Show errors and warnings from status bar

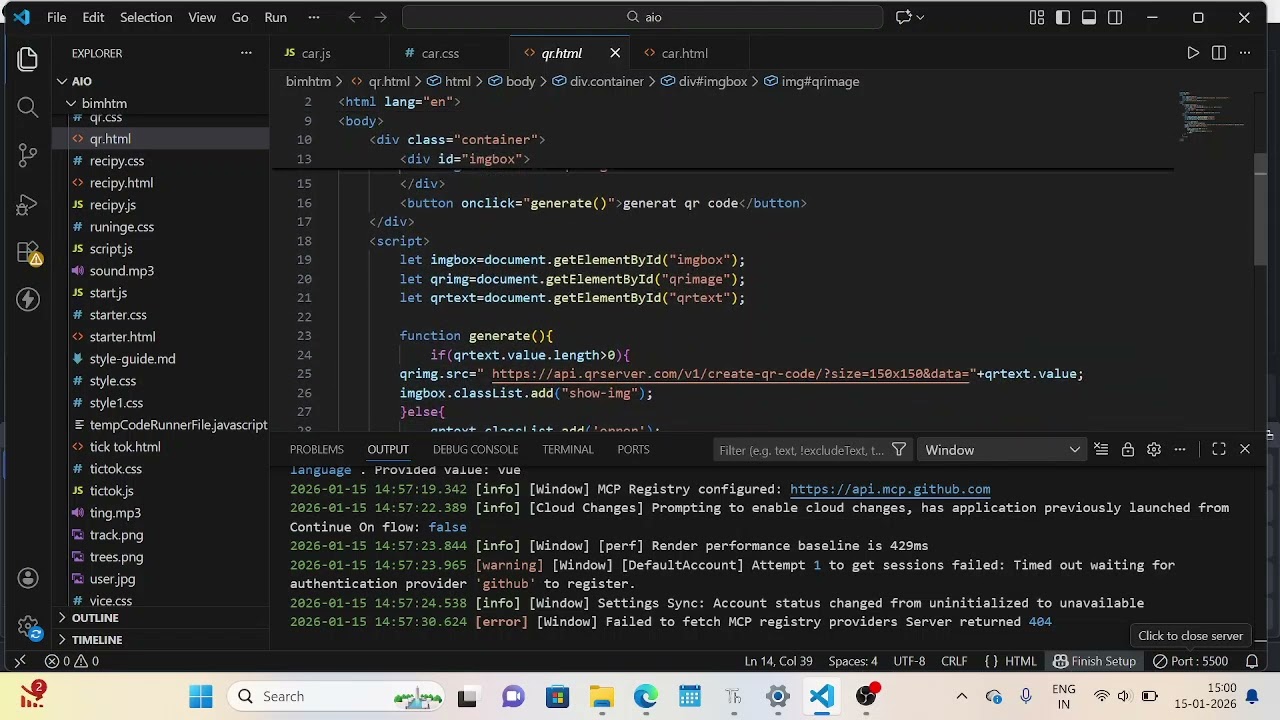pos(72,661)
